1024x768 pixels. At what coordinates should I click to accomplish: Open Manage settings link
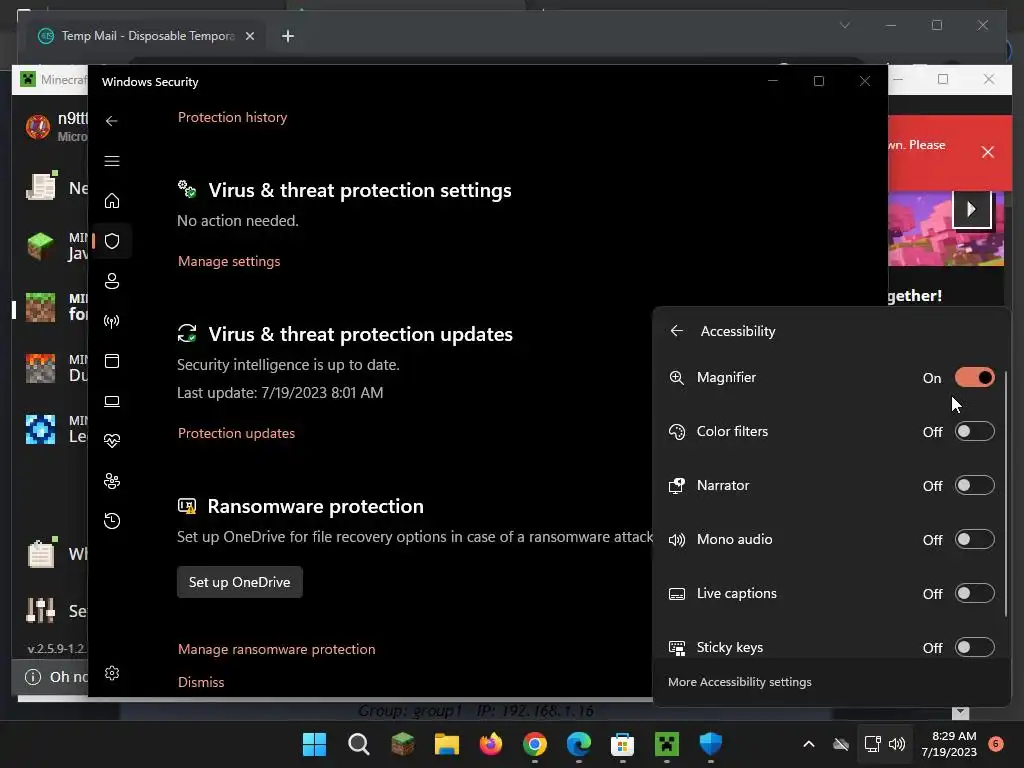coord(229,261)
